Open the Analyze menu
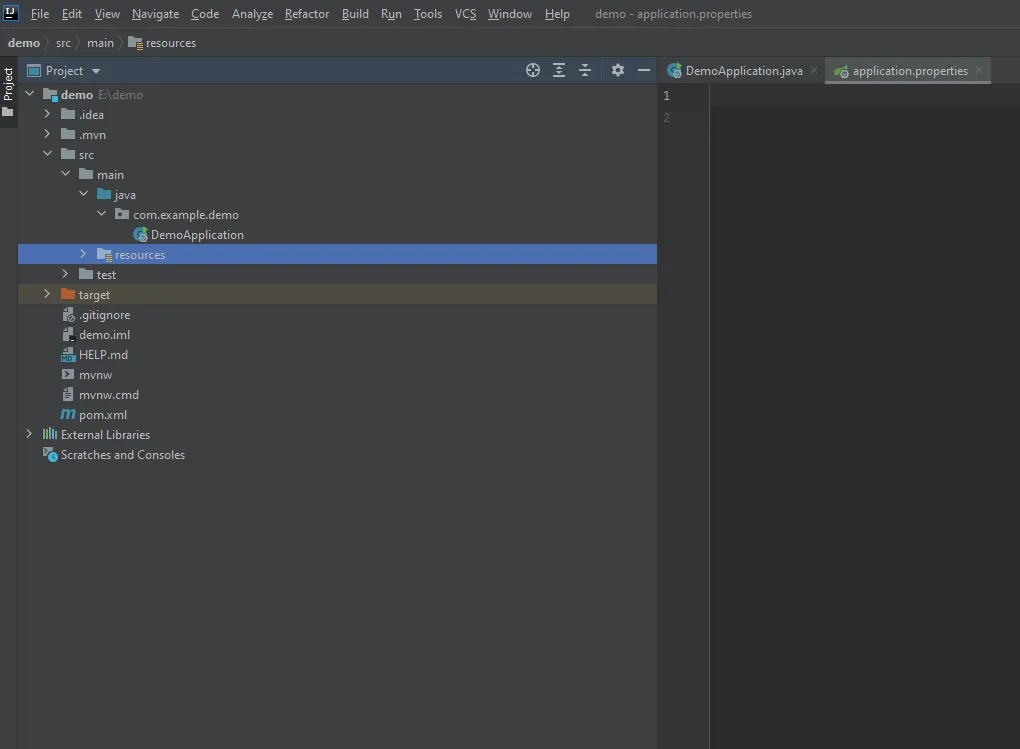Viewport: 1020px width, 749px height. click(252, 14)
